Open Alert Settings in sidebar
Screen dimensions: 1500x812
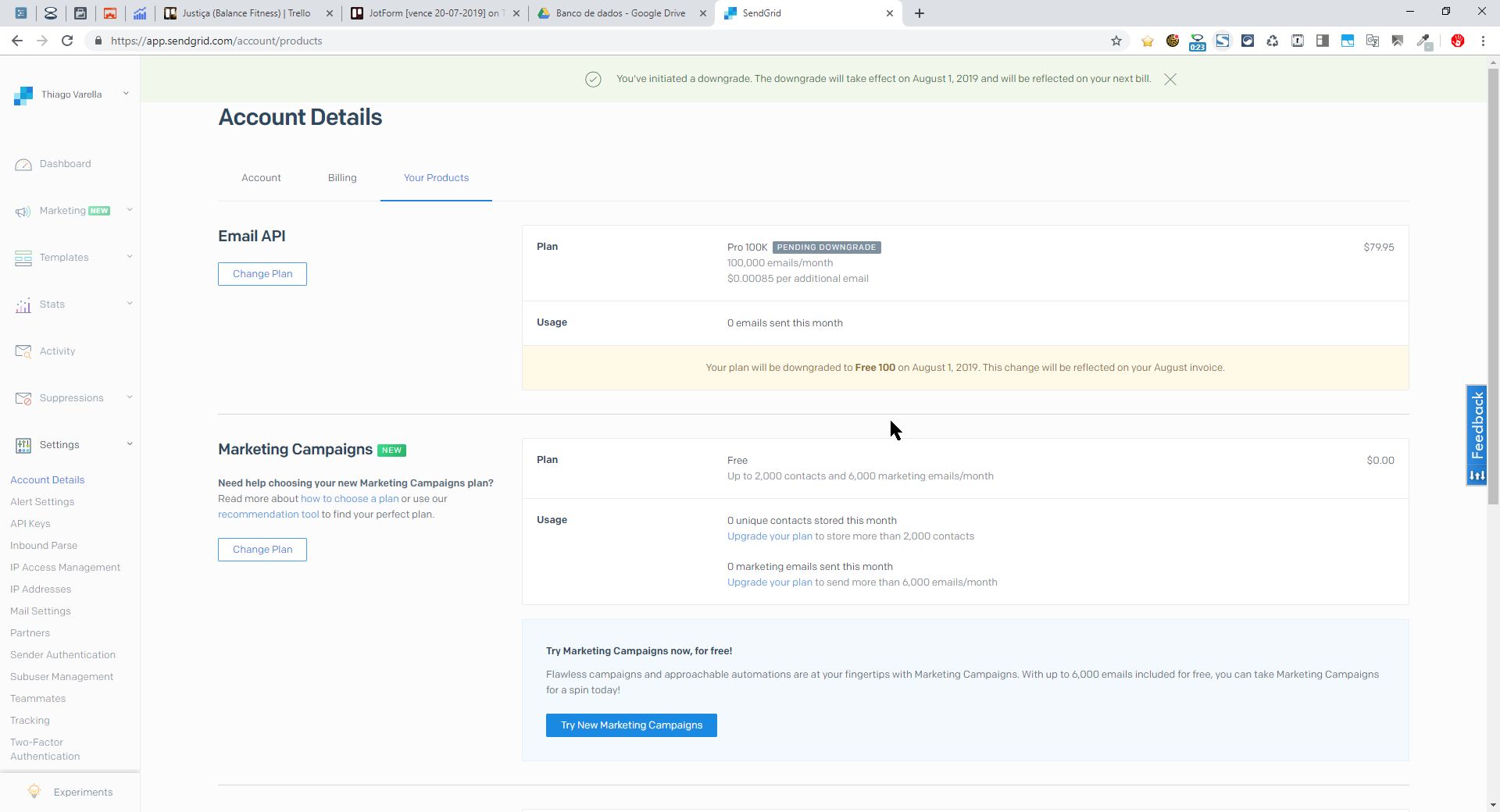42,502
